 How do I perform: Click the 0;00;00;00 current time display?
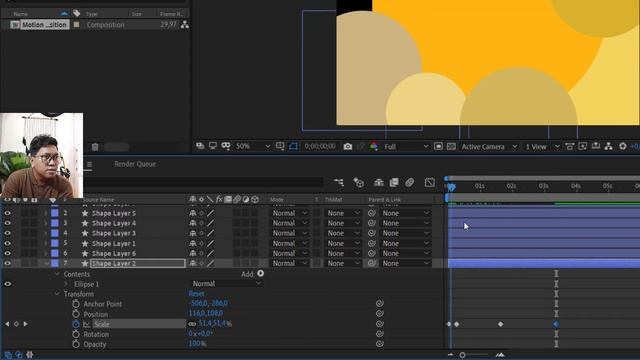click(320, 146)
